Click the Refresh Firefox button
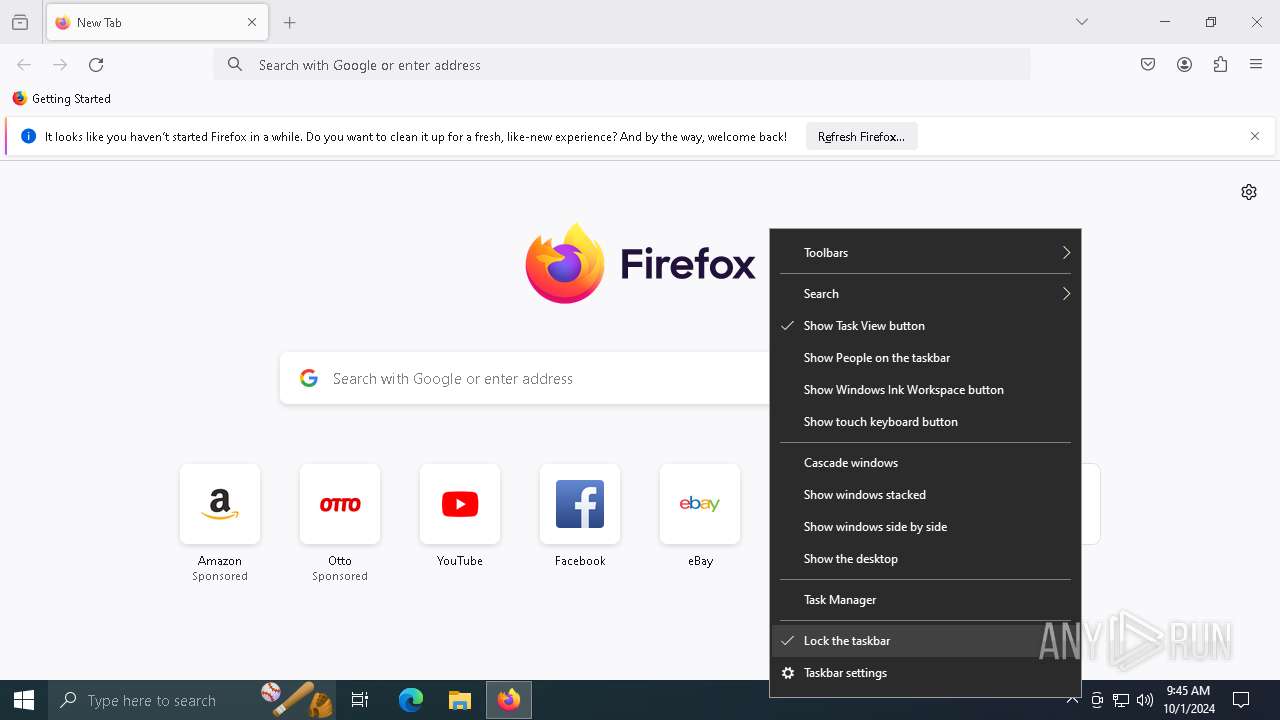The height and width of the screenshot is (720, 1280). point(861,137)
